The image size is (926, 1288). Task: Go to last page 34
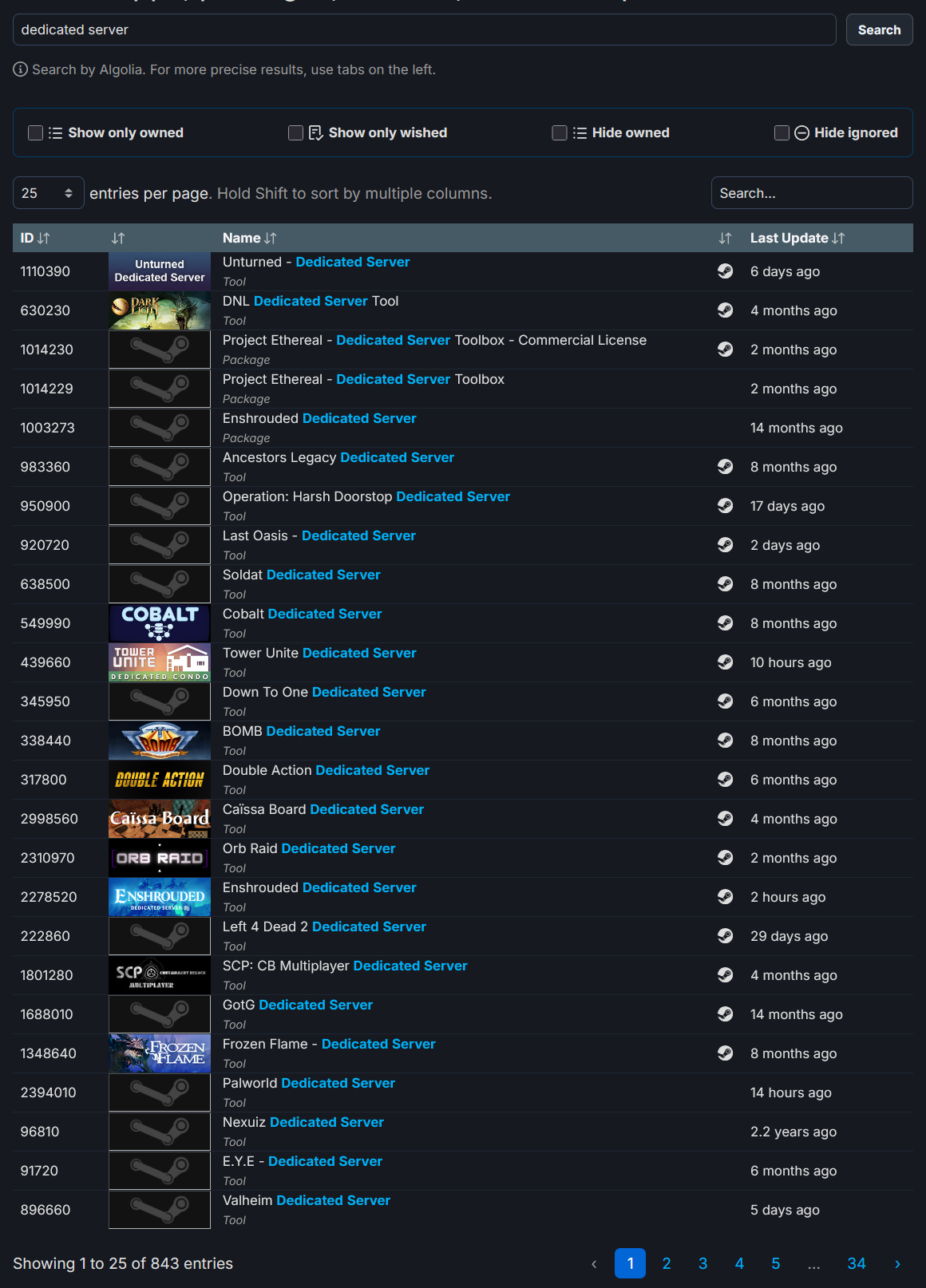coord(857,1263)
